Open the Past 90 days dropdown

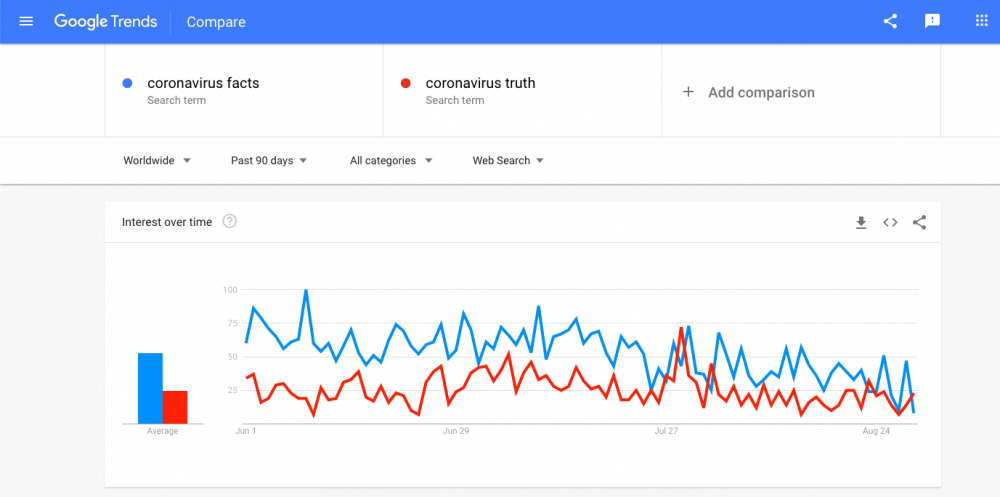pyautogui.click(x=269, y=161)
